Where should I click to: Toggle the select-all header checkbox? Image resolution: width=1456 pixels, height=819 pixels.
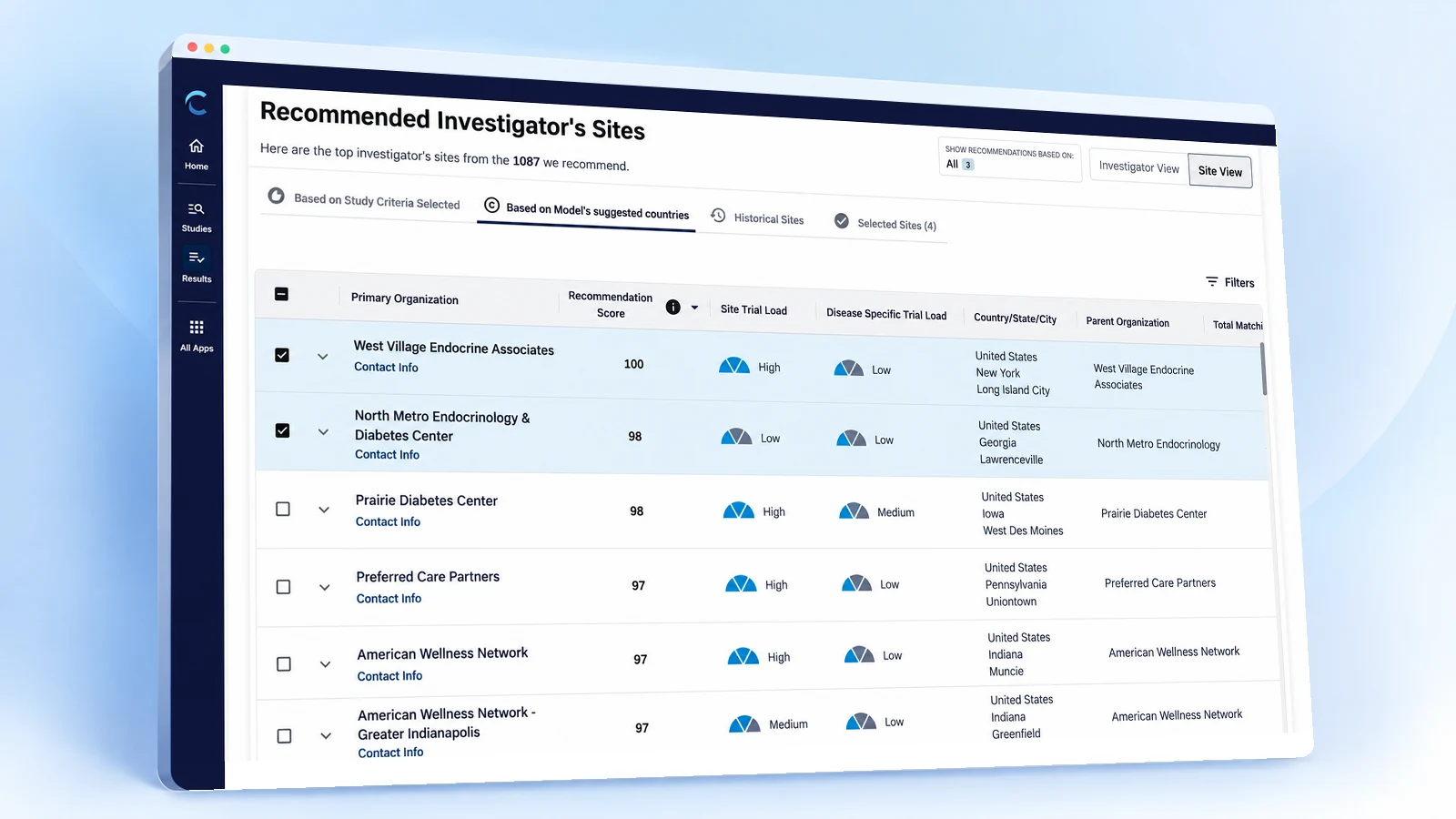click(x=281, y=294)
